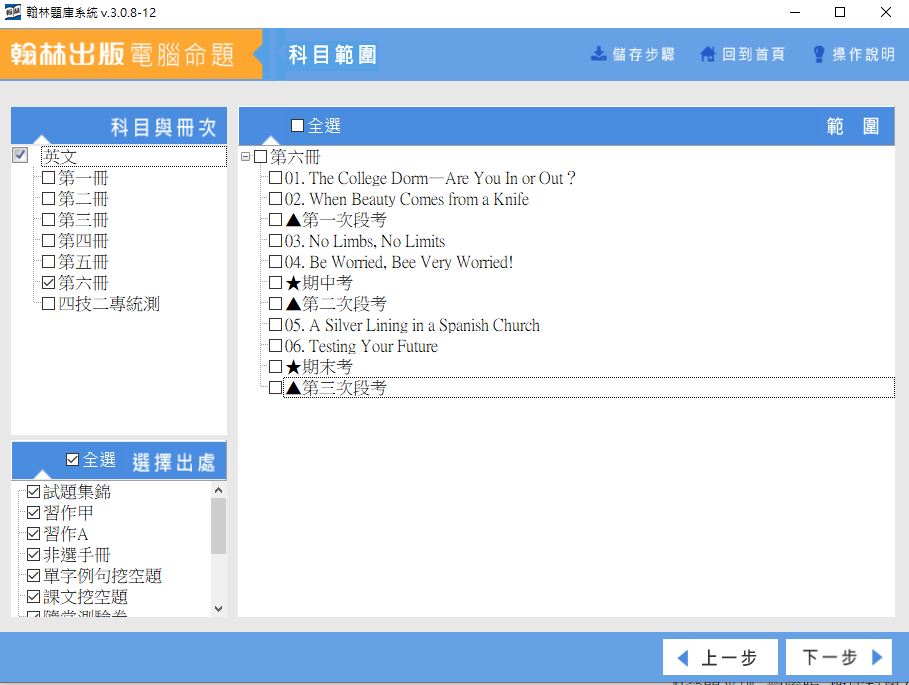Uncheck the 非選手冊 source

click(x=34, y=555)
